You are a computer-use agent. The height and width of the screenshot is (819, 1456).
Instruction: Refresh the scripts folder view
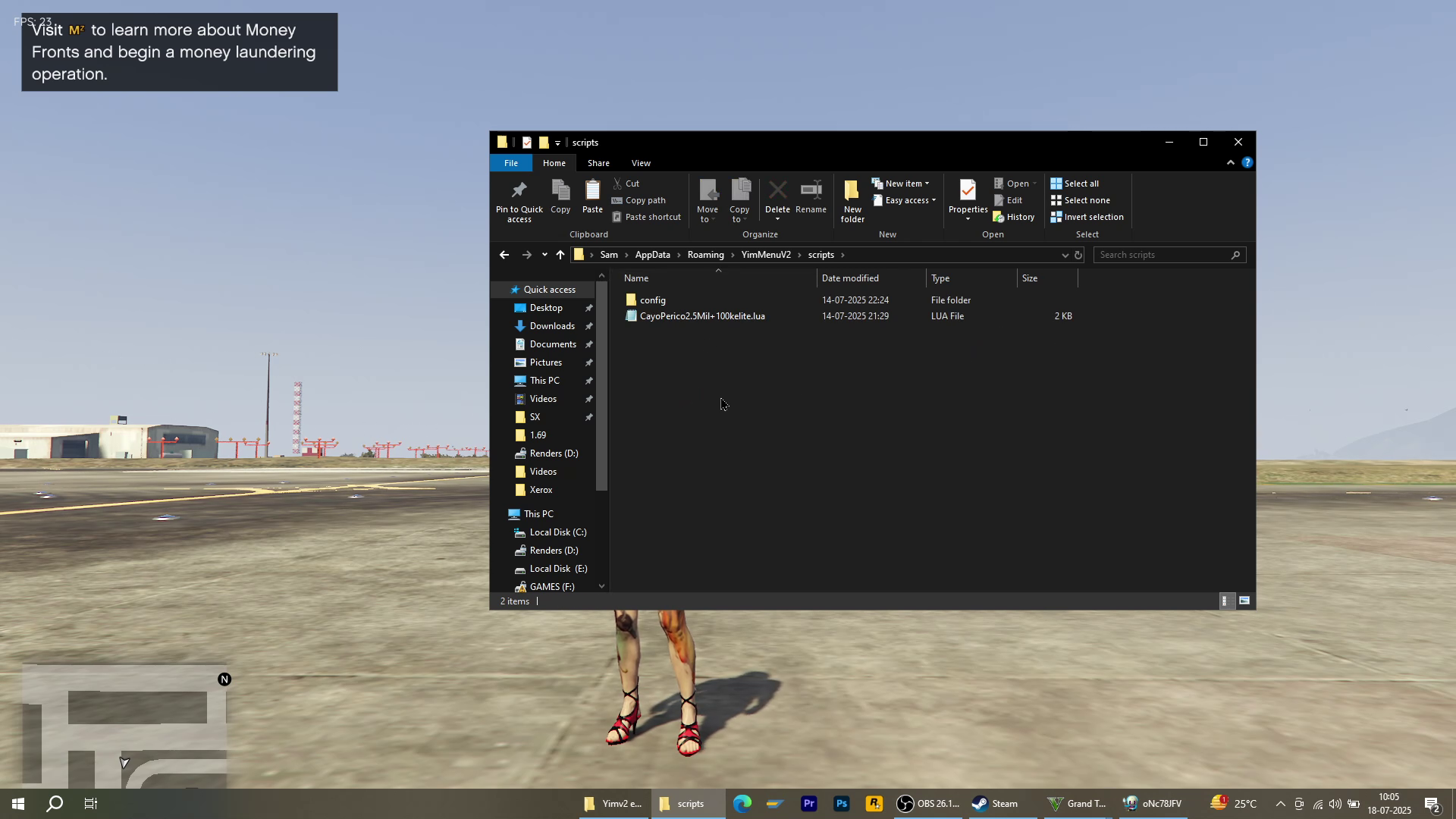pyautogui.click(x=1078, y=255)
